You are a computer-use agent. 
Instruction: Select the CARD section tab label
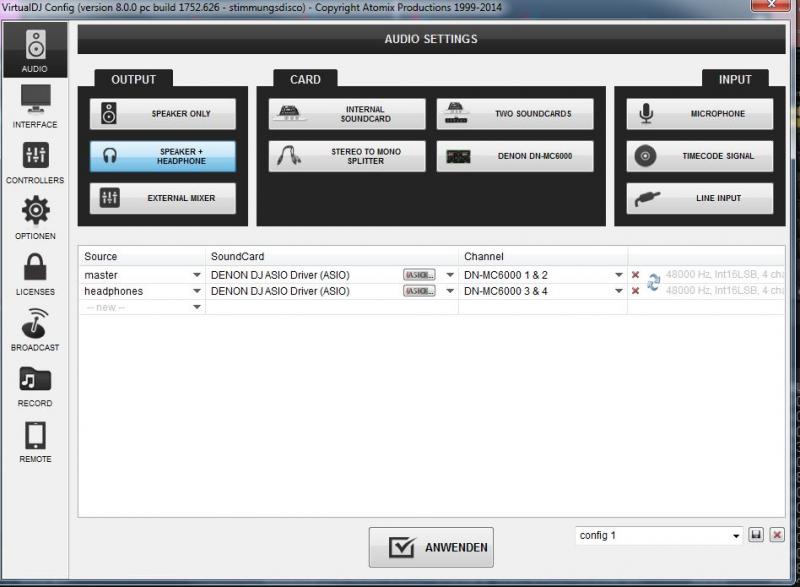[x=305, y=79]
